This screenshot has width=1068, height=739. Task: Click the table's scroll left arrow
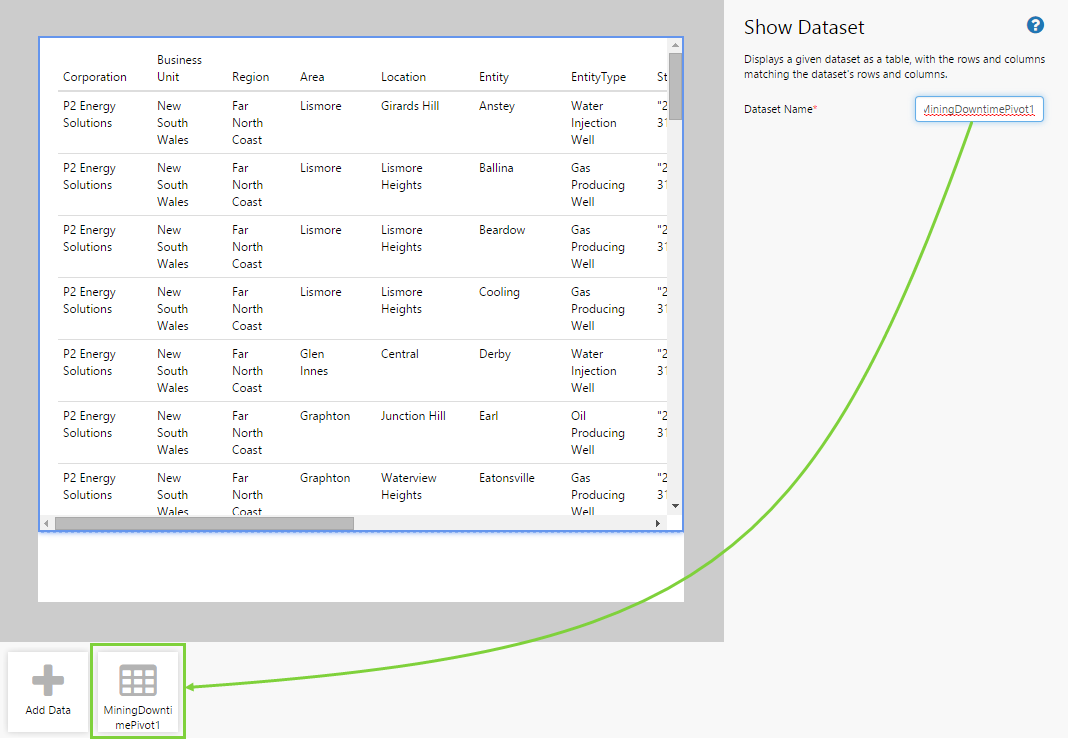coord(47,523)
